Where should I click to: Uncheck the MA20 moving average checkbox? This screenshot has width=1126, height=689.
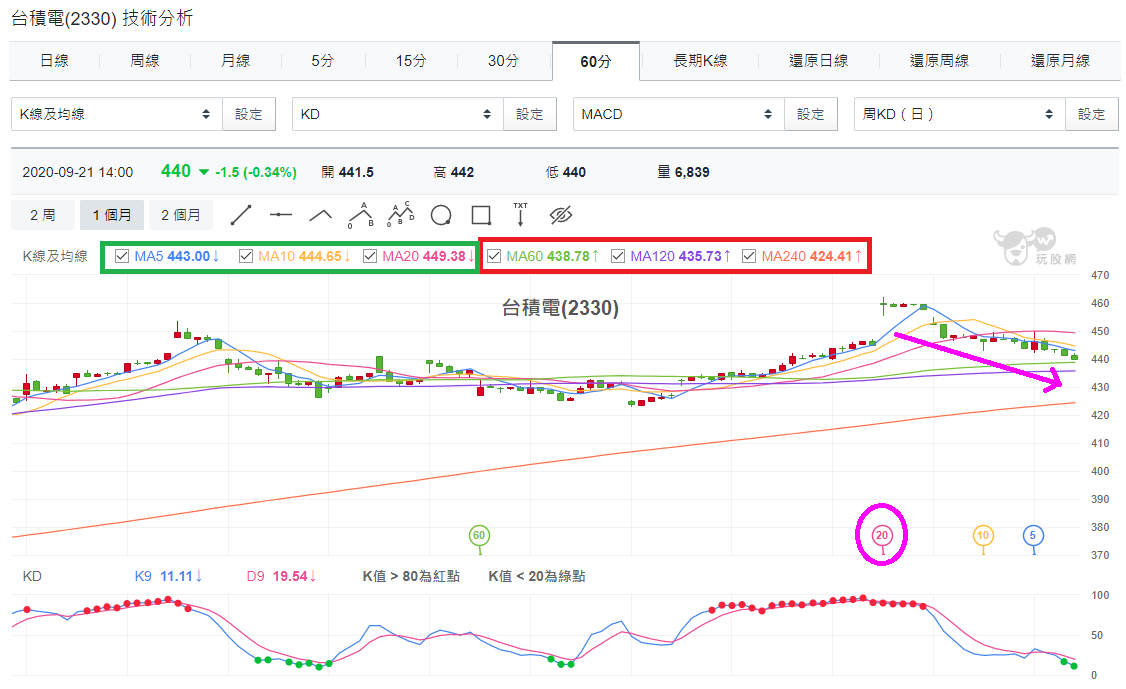(x=370, y=256)
